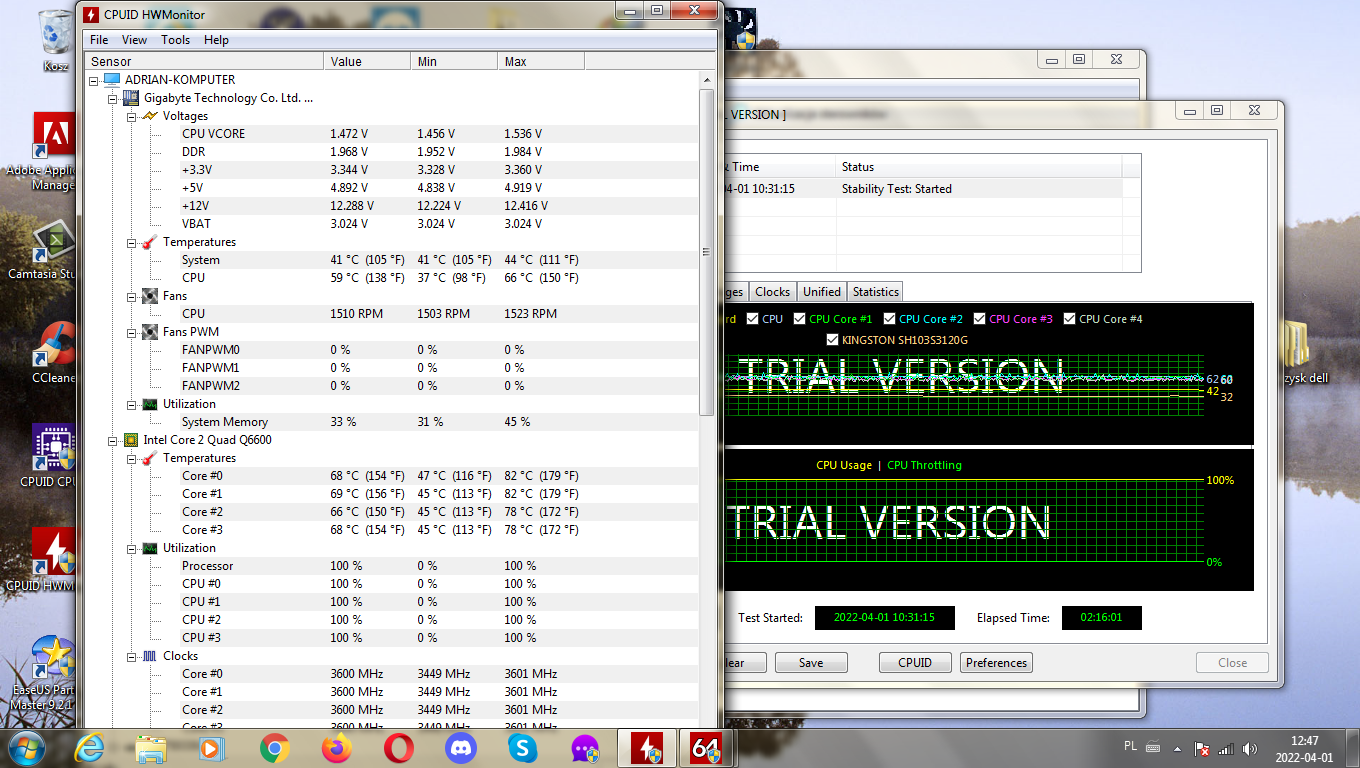
Task: Toggle the KINGSTON SH103S3120G checkbox
Action: (833, 340)
